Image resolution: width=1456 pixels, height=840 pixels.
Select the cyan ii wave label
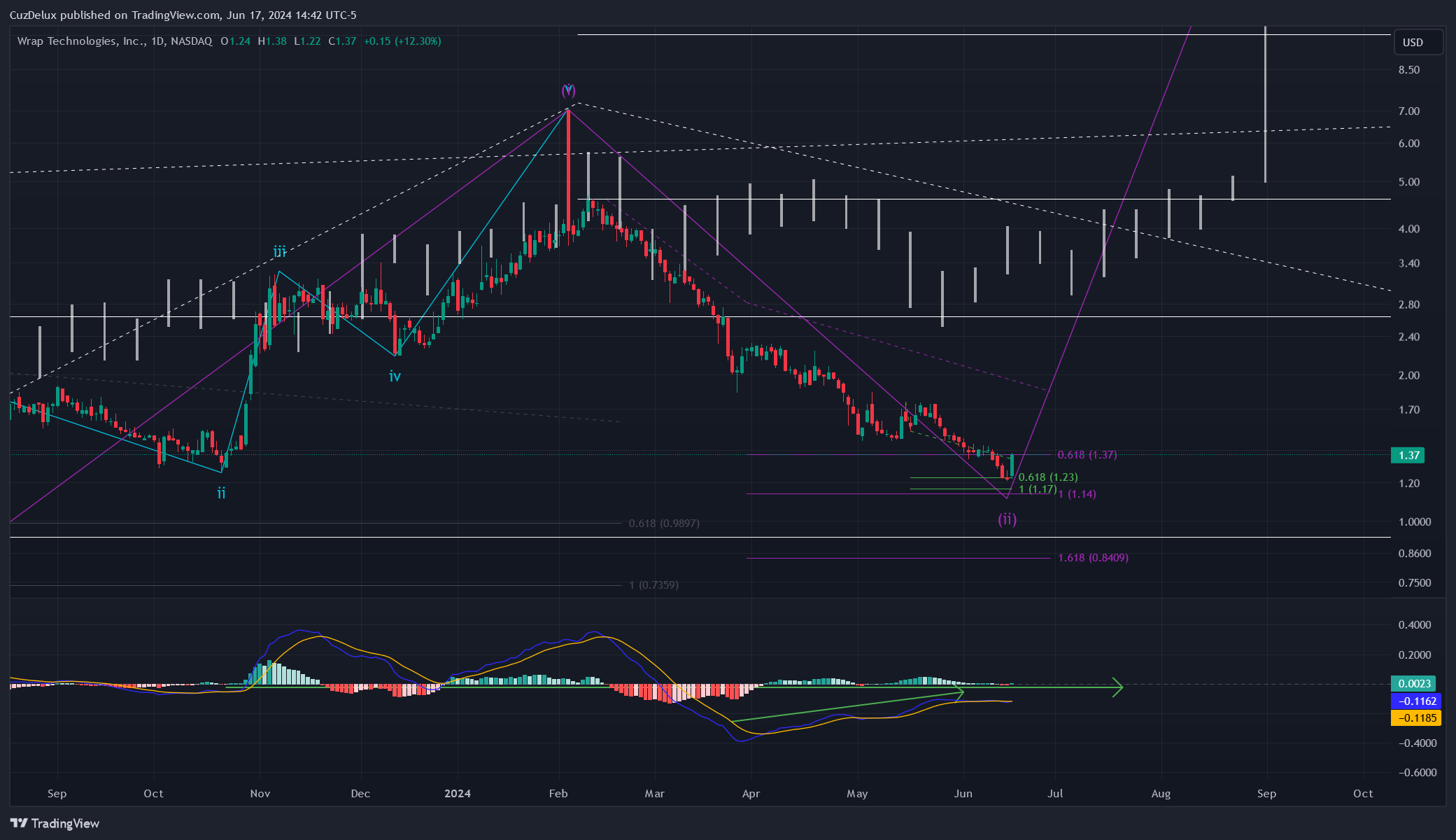coord(221,493)
